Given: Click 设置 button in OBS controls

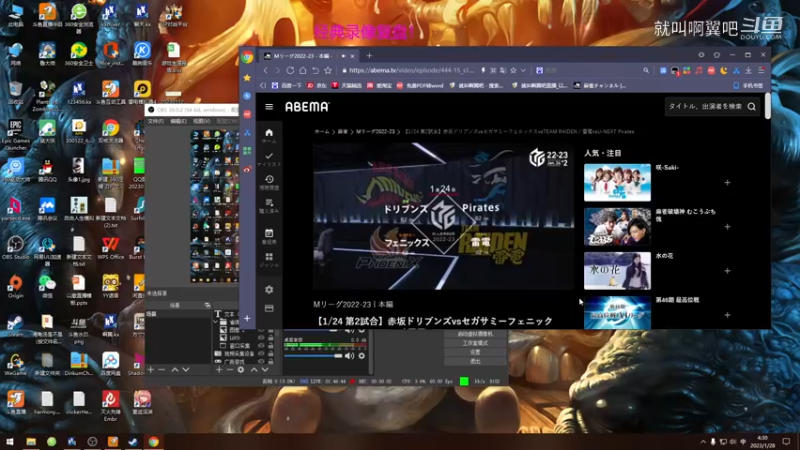Looking at the screenshot, I should coord(475,352).
